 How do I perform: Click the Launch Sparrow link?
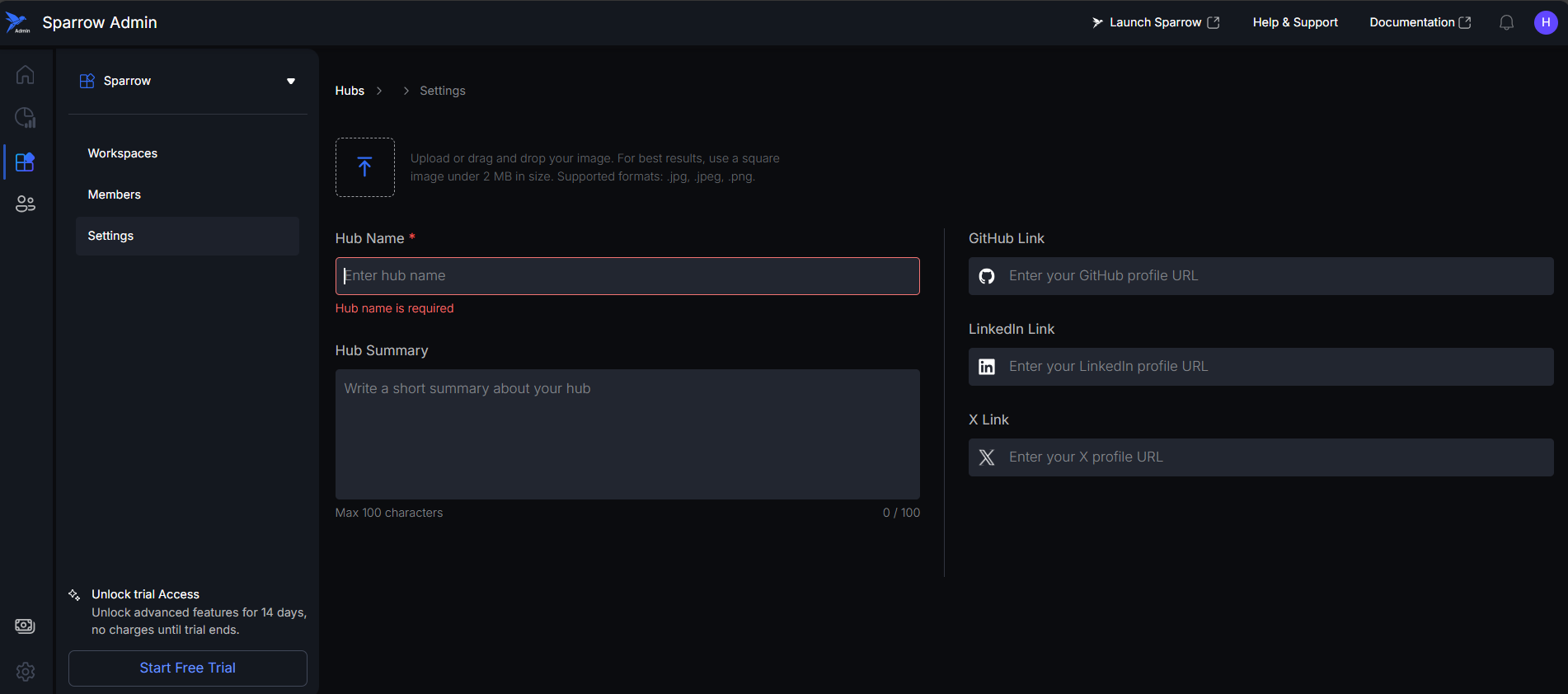[x=1155, y=22]
